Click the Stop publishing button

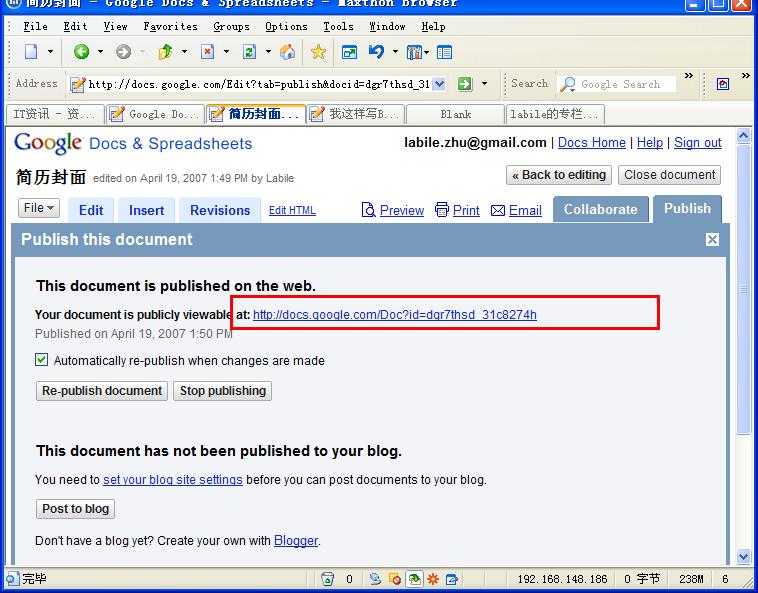point(223,391)
